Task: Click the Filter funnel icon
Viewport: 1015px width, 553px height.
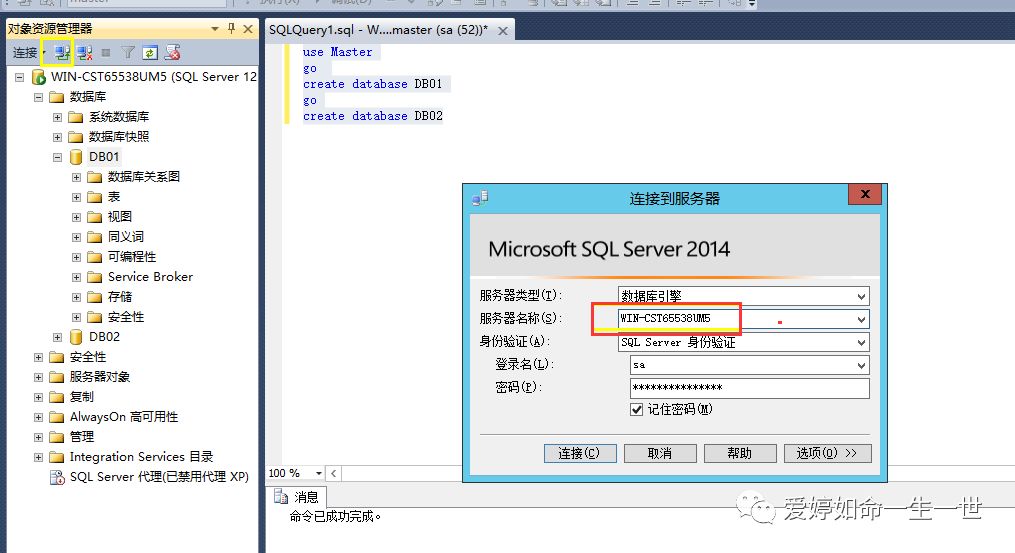Action: (x=128, y=53)
